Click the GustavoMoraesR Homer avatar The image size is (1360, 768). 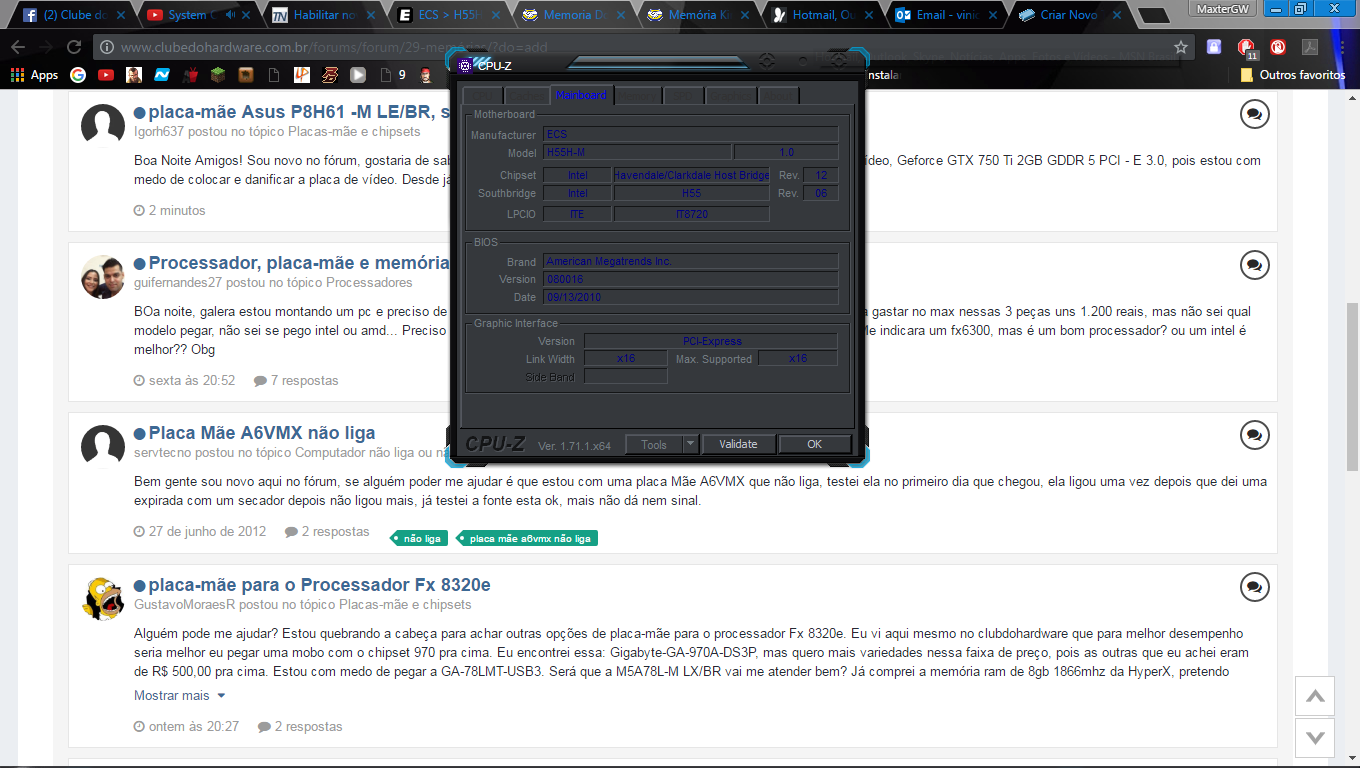point(102,598)
